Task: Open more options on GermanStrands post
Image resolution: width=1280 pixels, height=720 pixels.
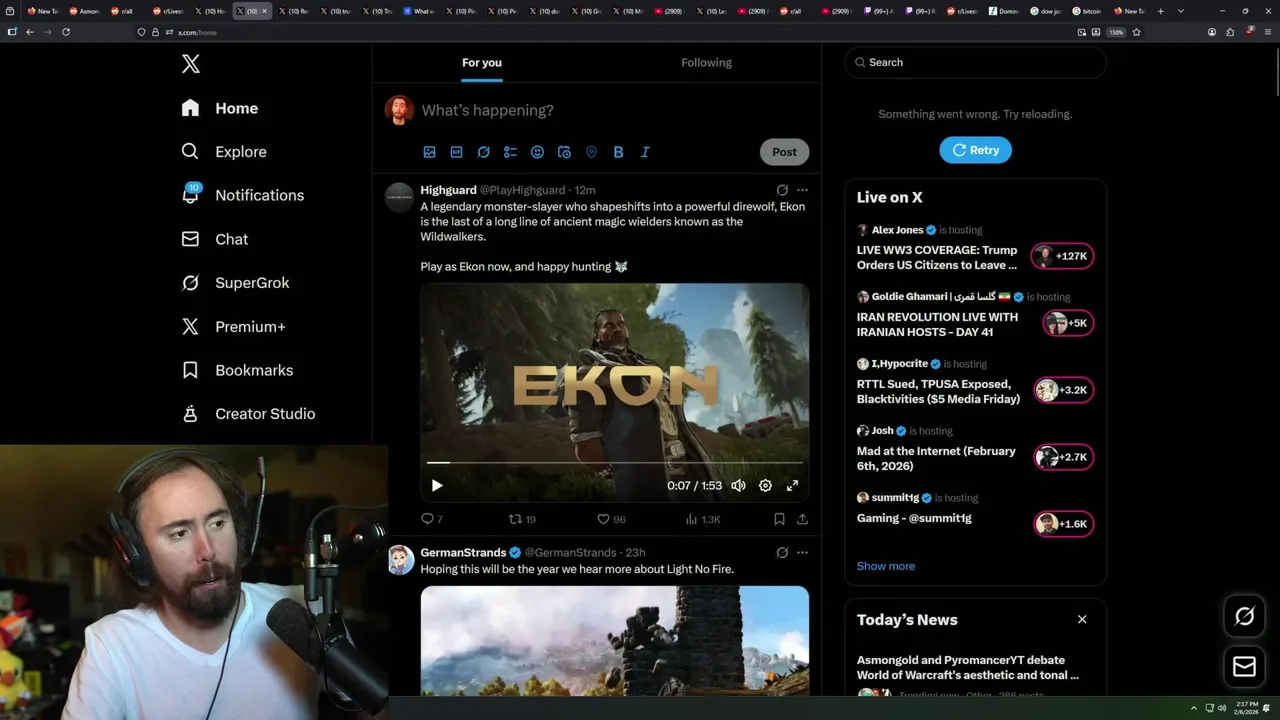Action: 802,552
